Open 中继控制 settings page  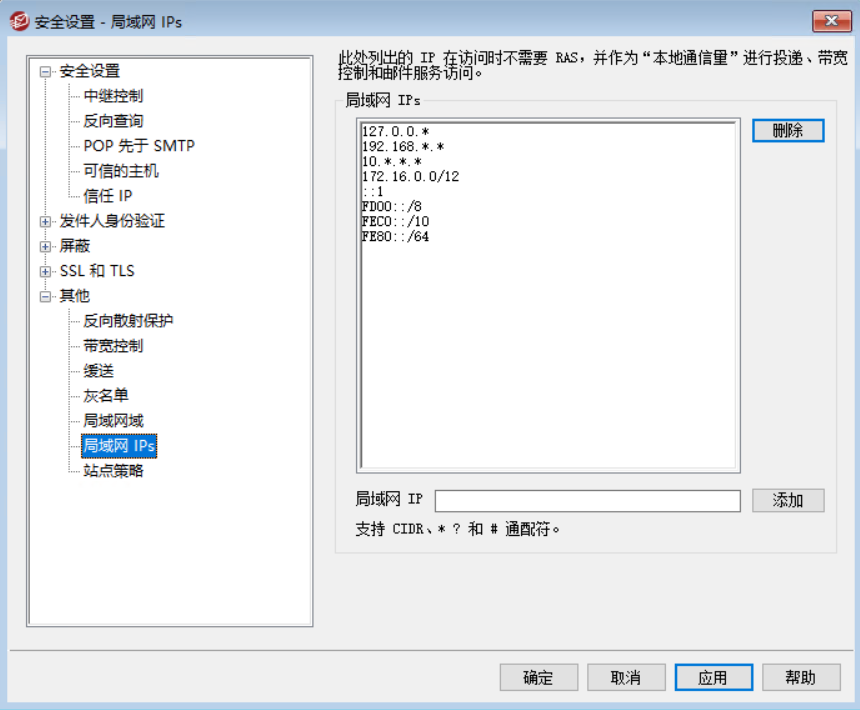click(113, 96)
